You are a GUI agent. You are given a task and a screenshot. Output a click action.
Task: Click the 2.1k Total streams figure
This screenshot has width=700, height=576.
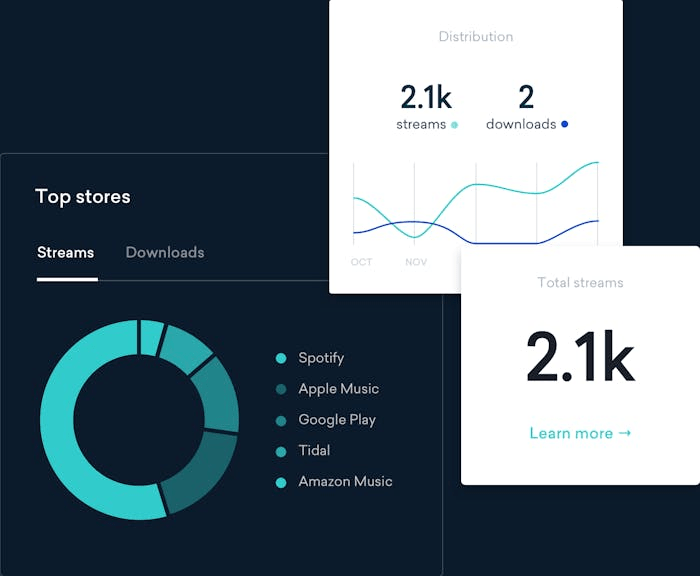click(x=580, y=356)
